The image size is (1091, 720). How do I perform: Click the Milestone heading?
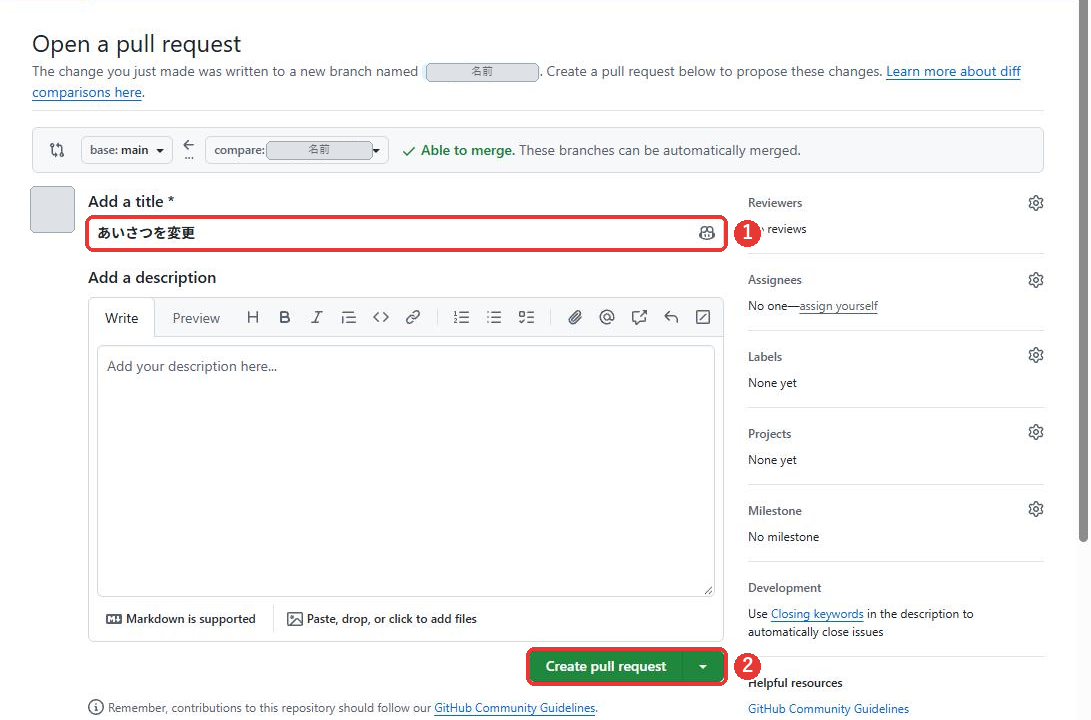tap(774, 511)
